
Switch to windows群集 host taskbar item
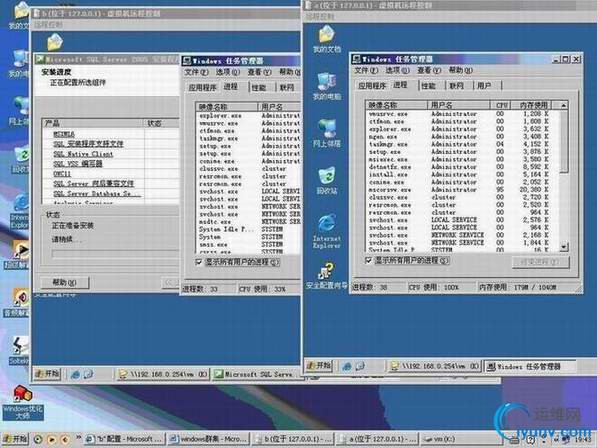[x=209, y=439]
